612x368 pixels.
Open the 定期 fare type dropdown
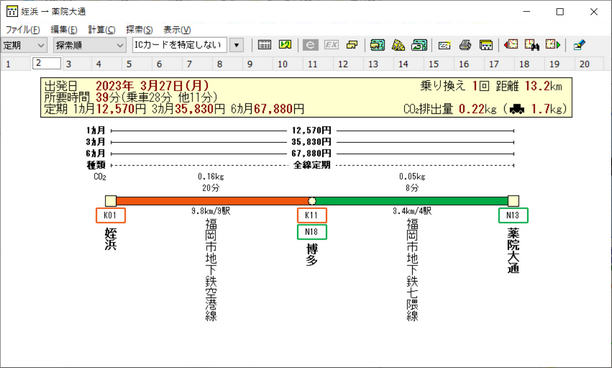point(24,45)
